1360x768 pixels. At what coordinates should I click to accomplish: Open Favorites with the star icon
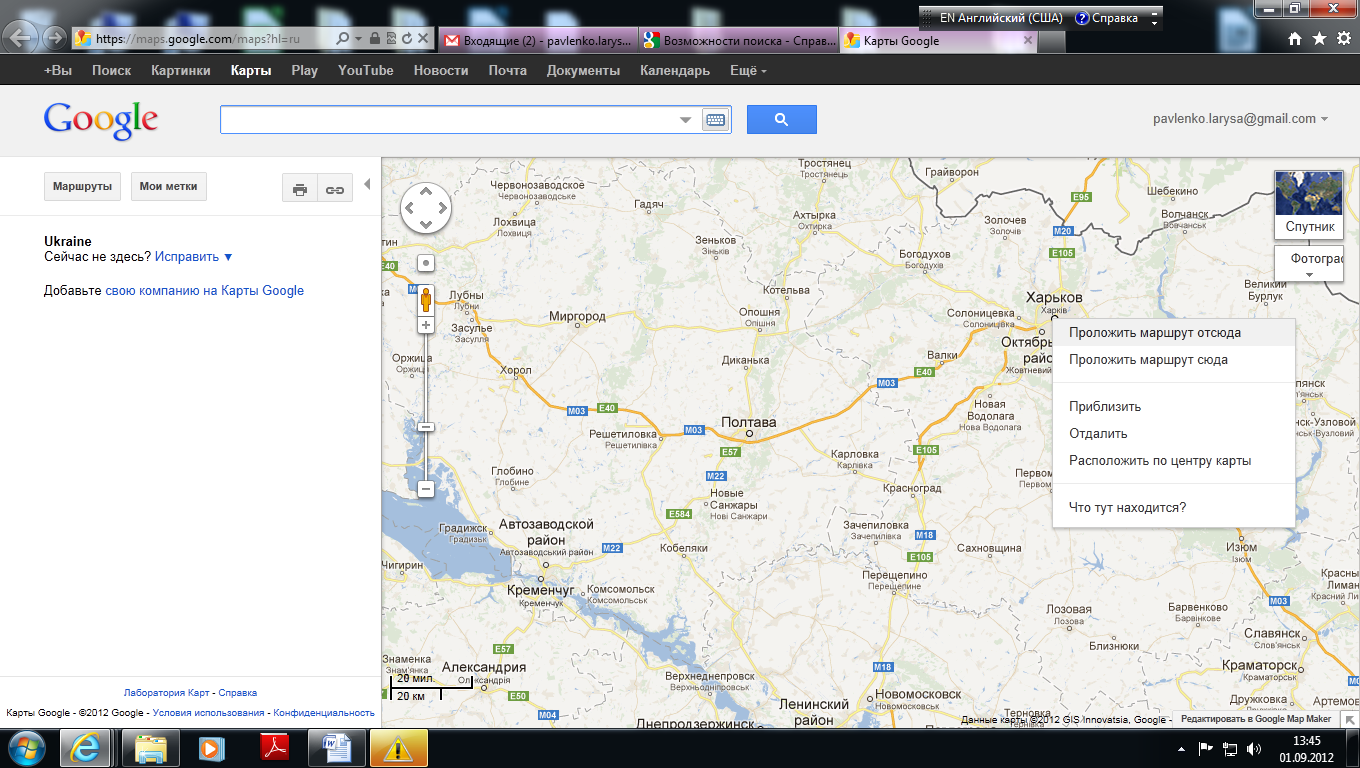(1319, 38)
